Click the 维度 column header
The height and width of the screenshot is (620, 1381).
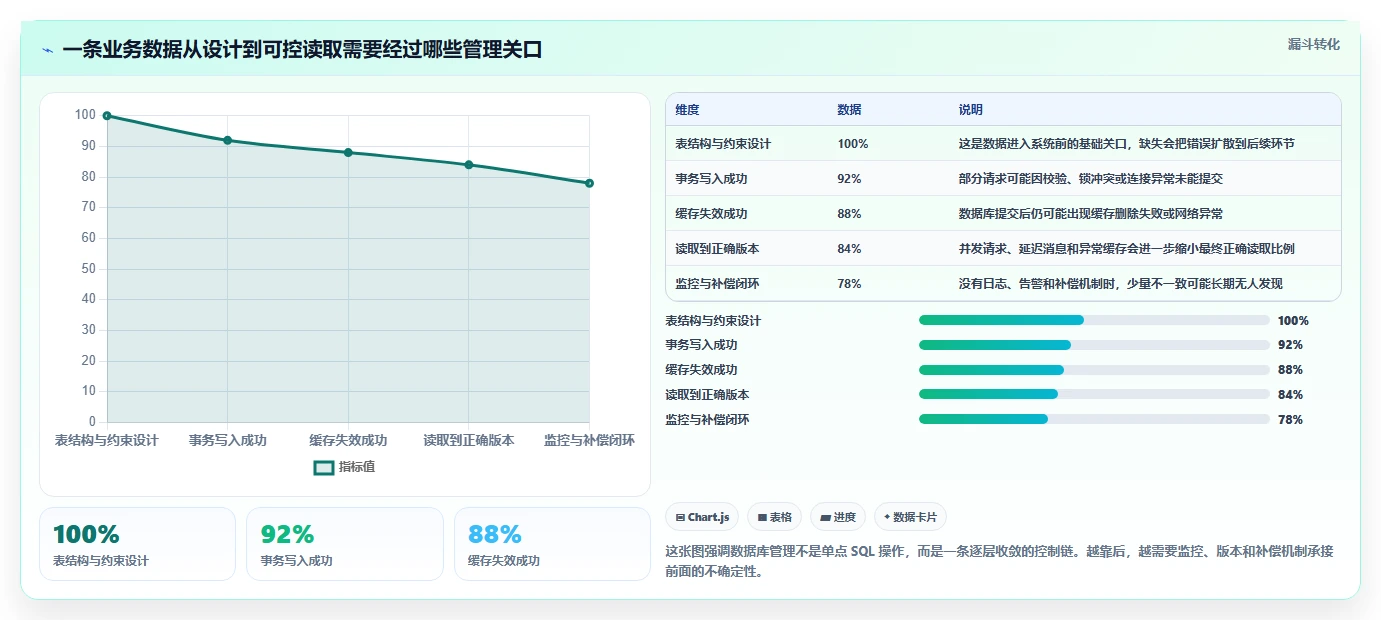coord(687,110)
